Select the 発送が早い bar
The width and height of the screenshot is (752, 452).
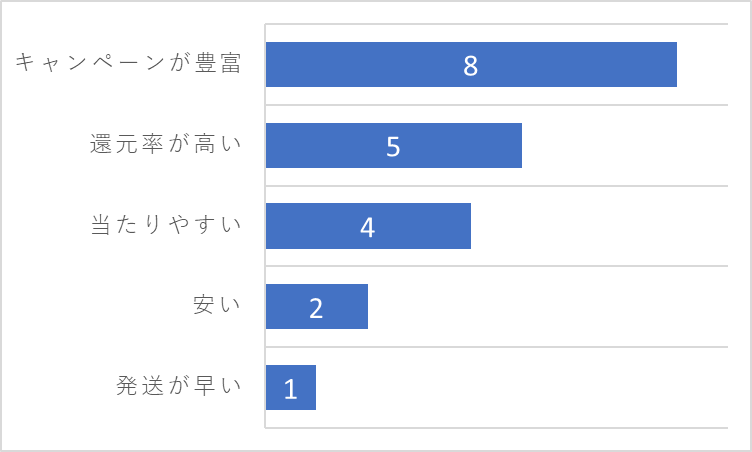(x=291, y=387)
